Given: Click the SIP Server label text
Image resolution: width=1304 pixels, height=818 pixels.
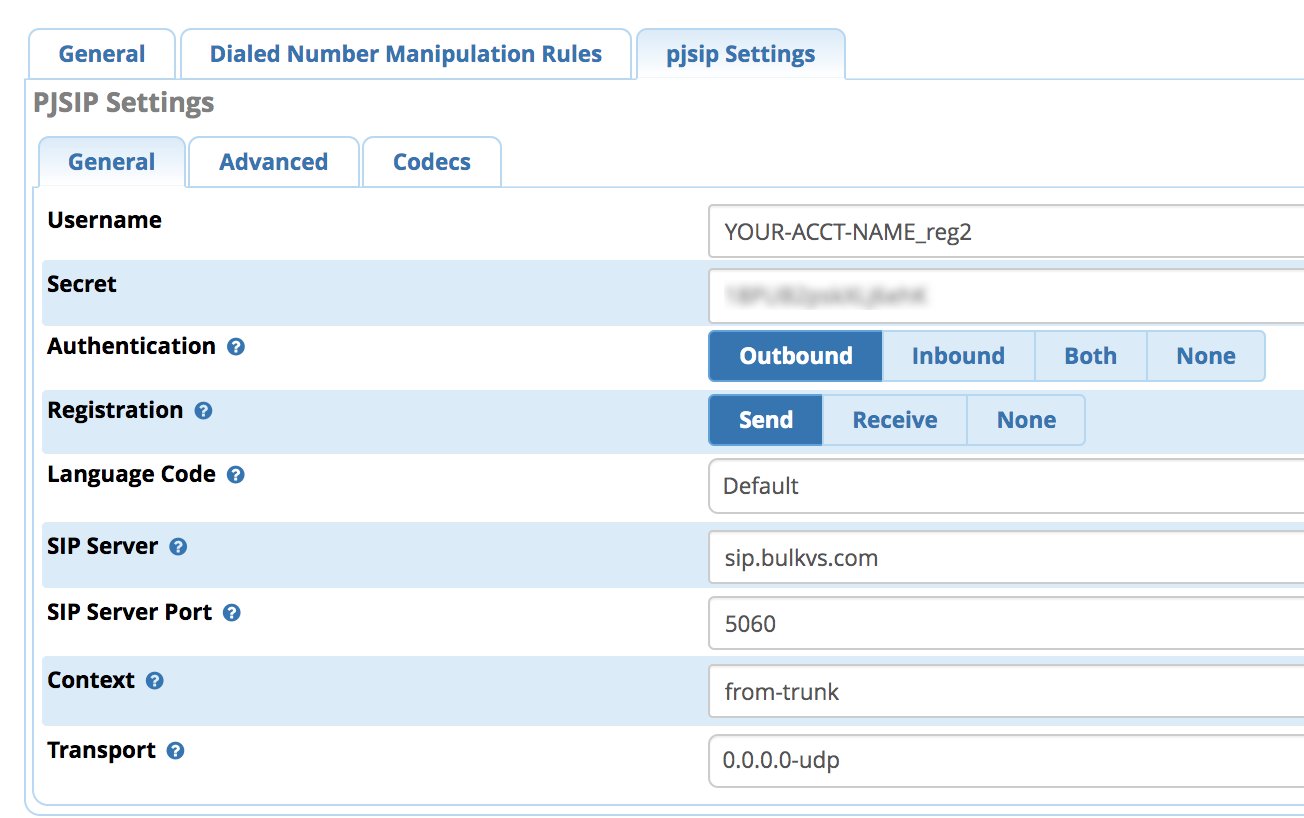Looking at the screenshot, I should (x=102, y=547).
